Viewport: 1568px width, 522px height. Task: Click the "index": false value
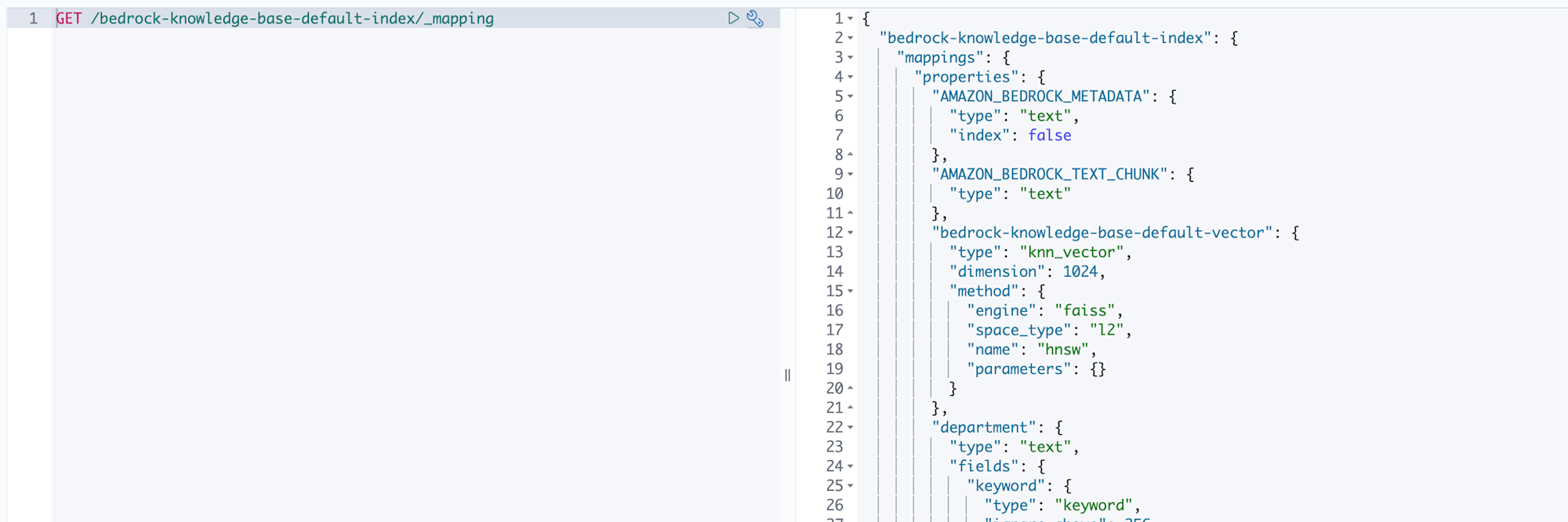click(1050, 136)
